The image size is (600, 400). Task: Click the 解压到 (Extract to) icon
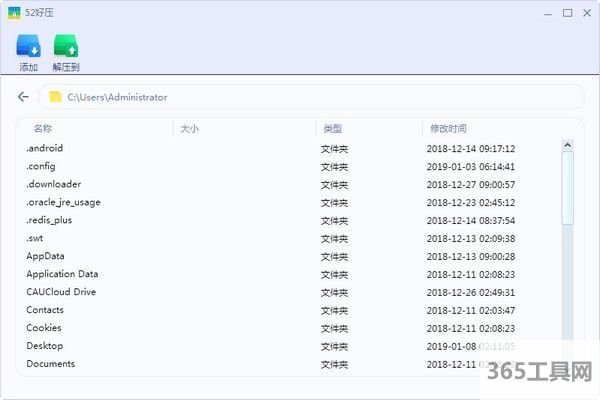click(x=66, y=46)
